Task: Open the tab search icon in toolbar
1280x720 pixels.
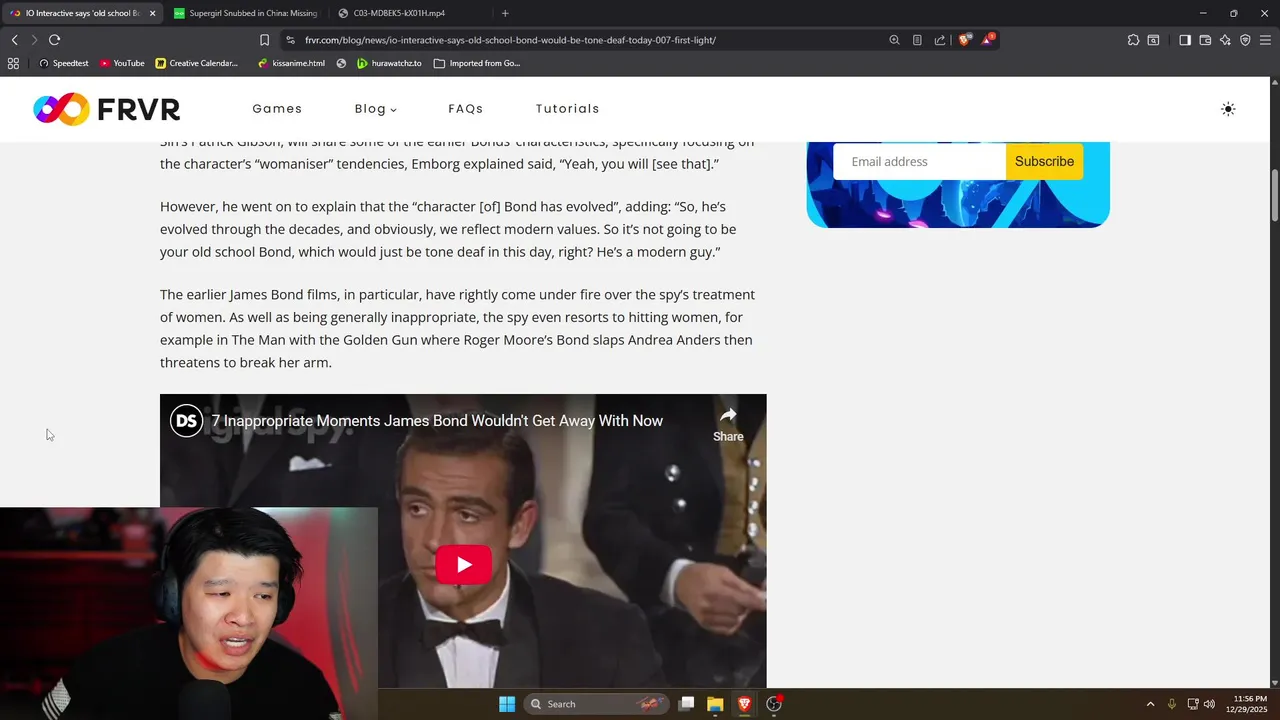Action: pos(1153,40)
